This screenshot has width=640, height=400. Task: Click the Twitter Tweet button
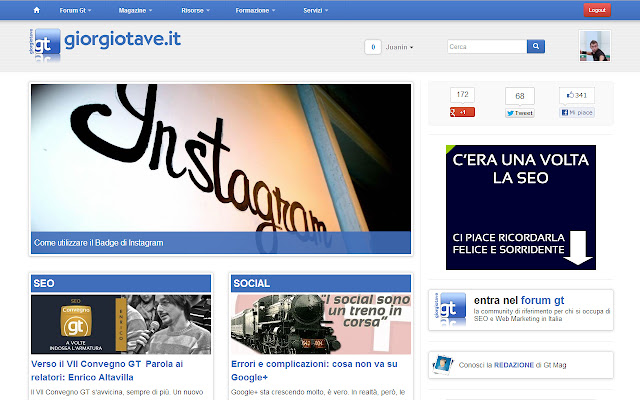519,113
